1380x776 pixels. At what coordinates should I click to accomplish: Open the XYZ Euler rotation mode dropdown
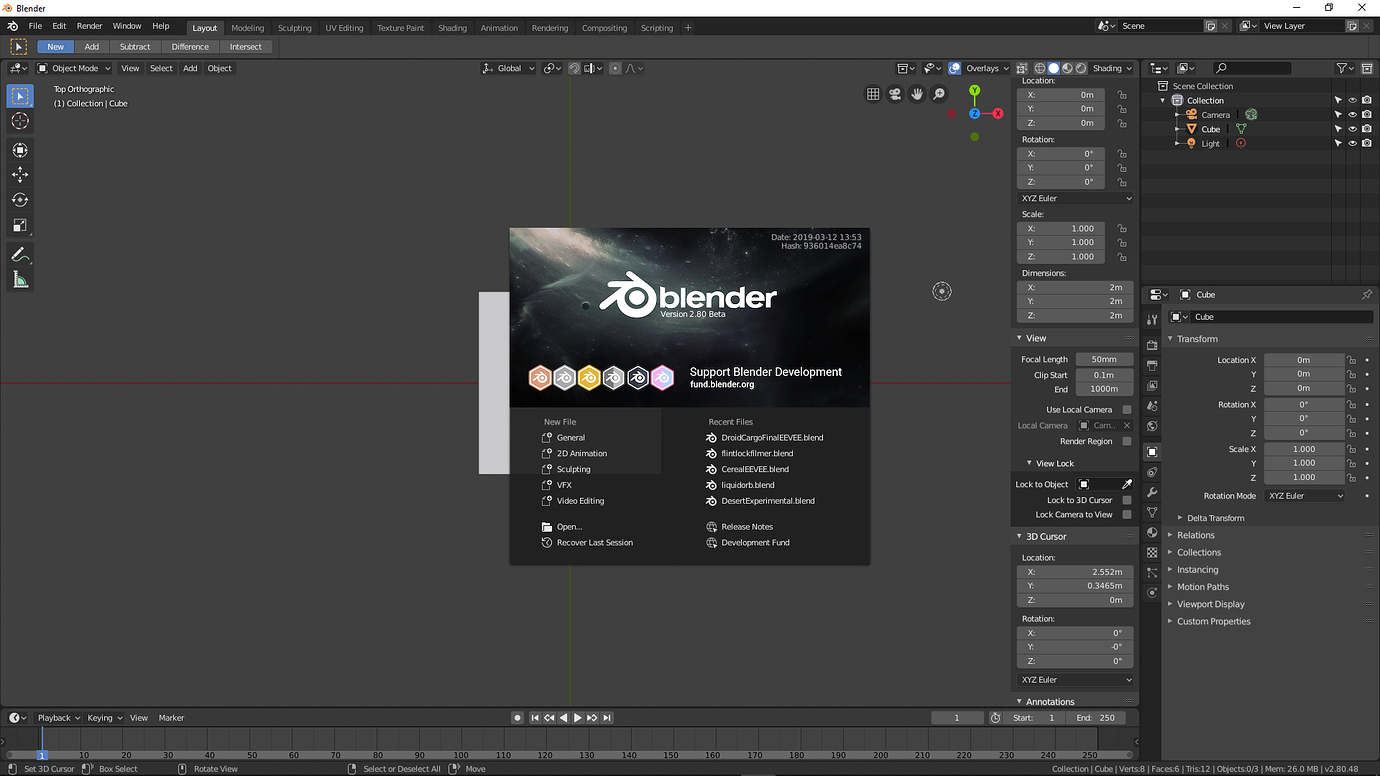1305,495
